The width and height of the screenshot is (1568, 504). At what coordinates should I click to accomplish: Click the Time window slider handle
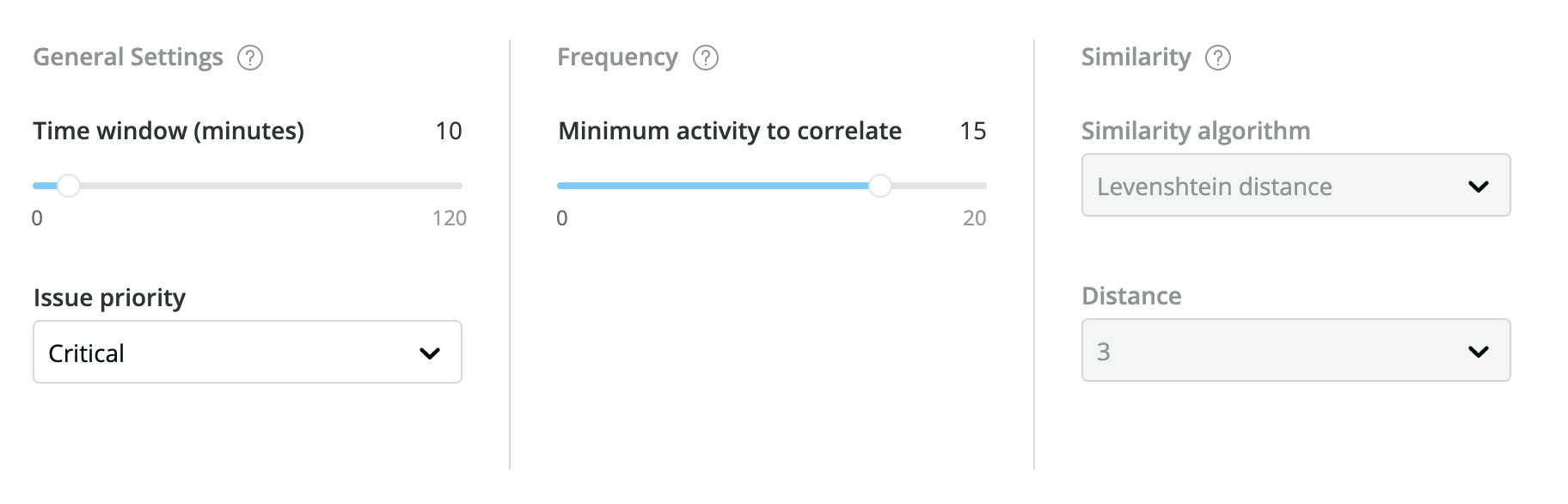(68, 186)
